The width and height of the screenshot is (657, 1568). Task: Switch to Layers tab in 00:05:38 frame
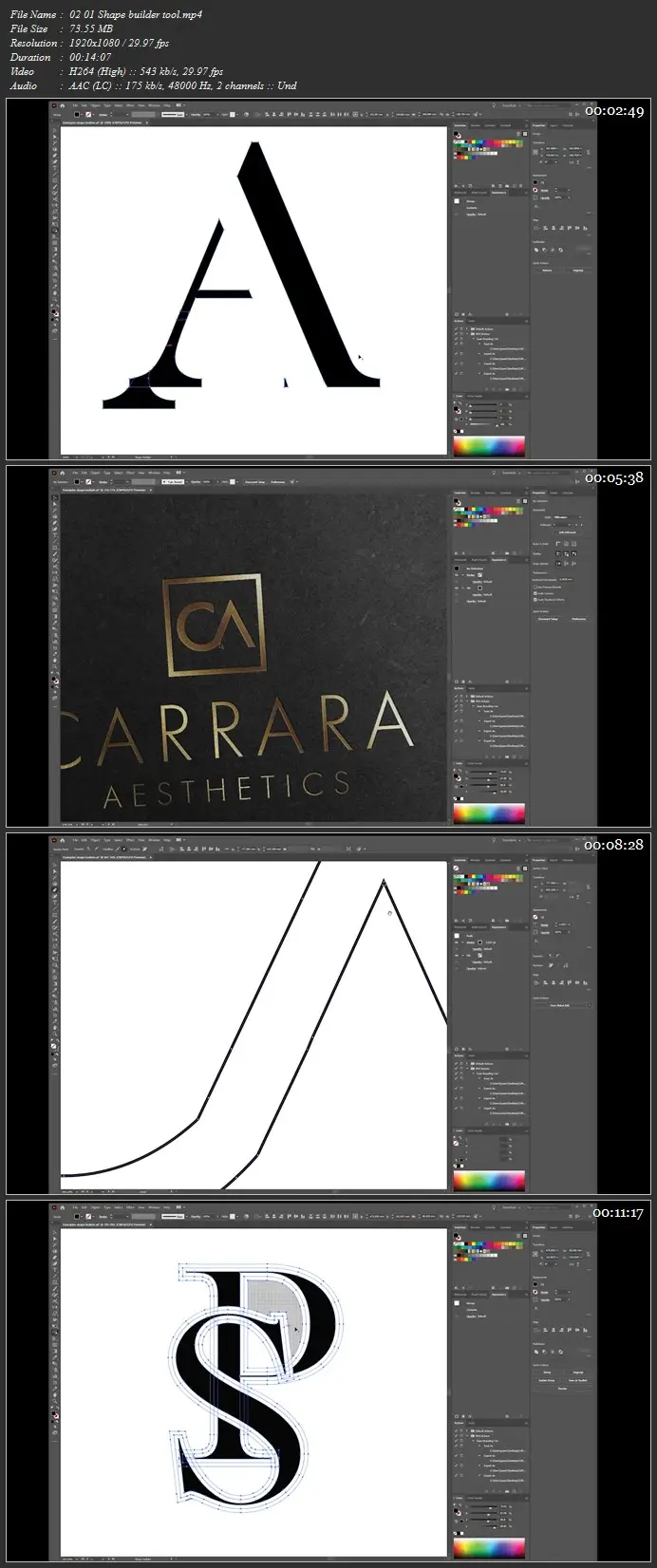click(554, 493)
